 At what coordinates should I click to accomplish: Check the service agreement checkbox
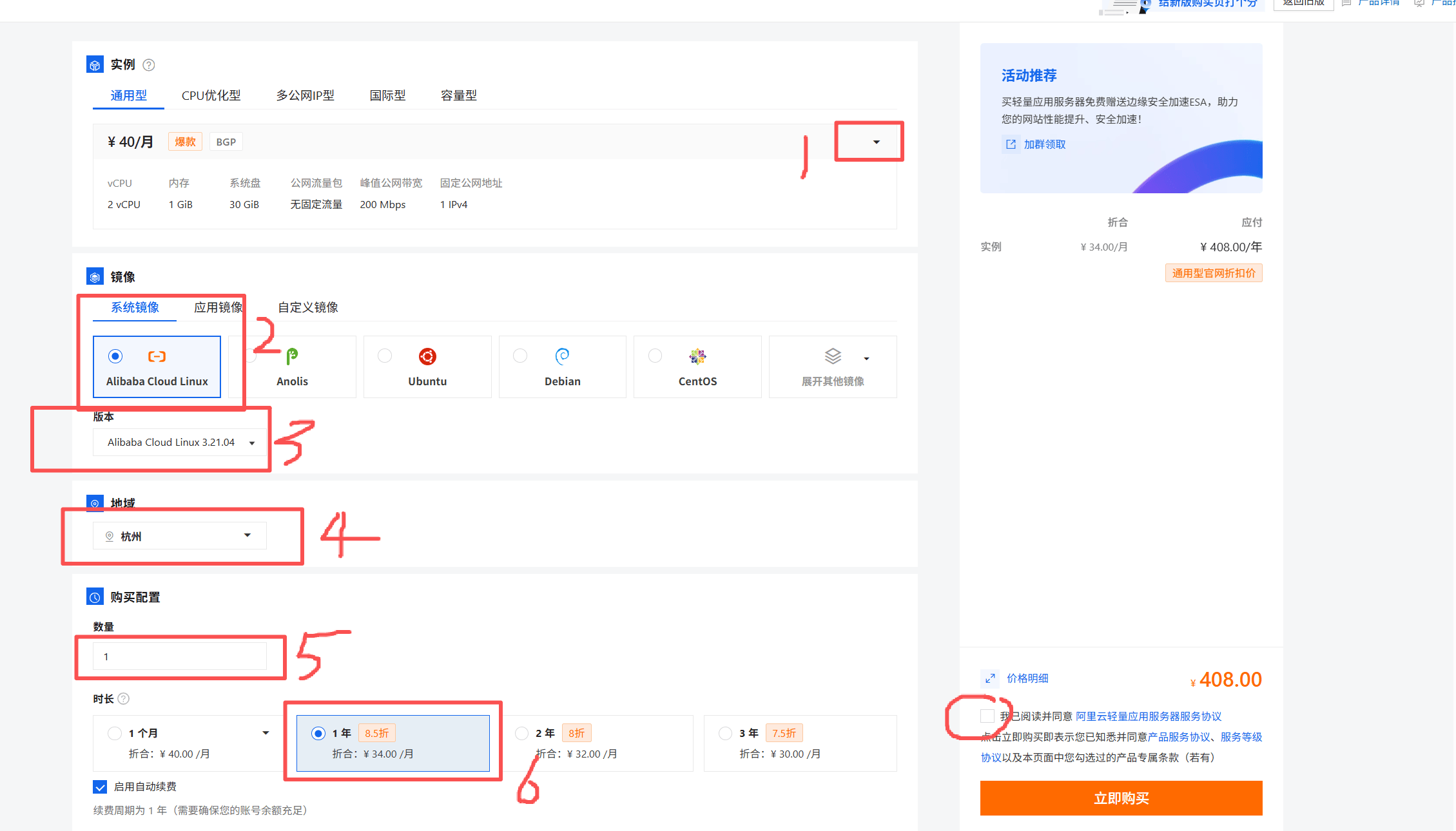pyautogui.click(x=987, y=716)
